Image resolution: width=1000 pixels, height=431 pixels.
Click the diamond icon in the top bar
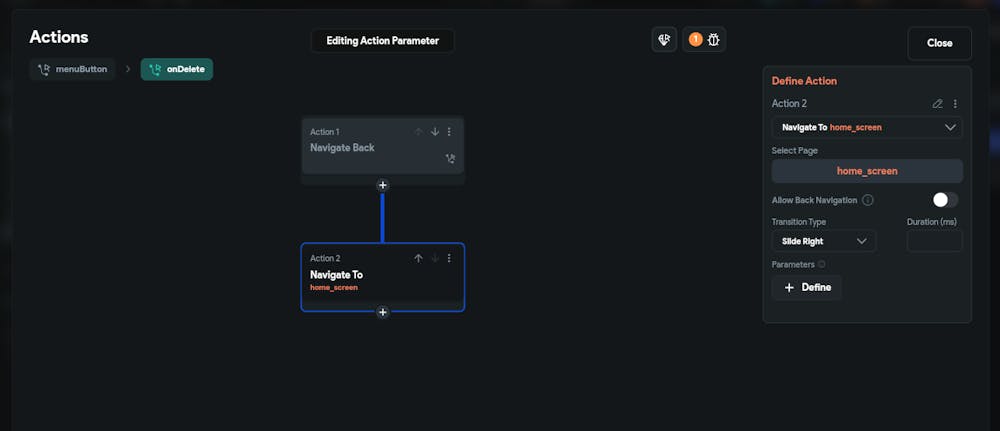click(665, 40)
